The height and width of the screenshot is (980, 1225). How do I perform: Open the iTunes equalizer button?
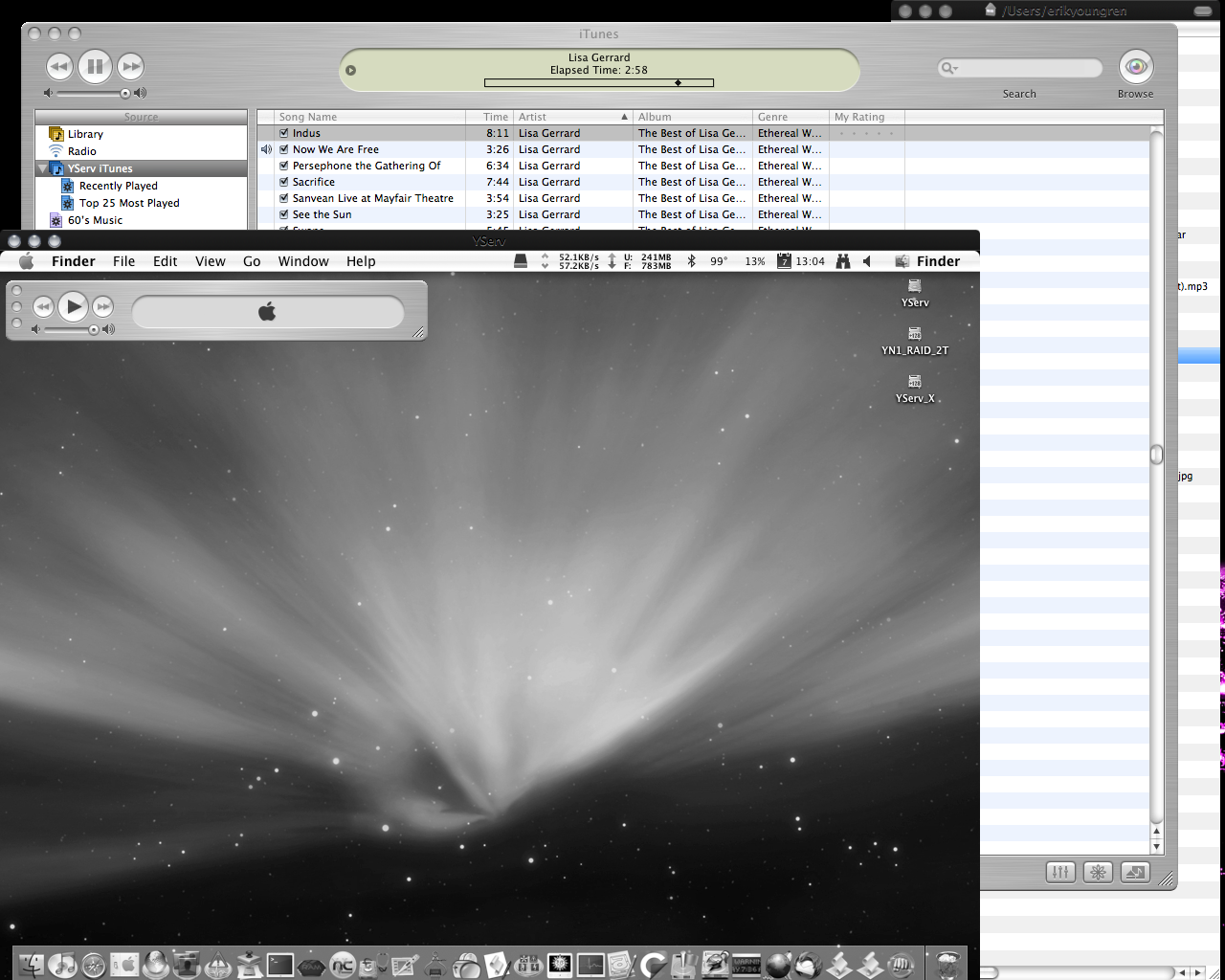(1060, 872)
